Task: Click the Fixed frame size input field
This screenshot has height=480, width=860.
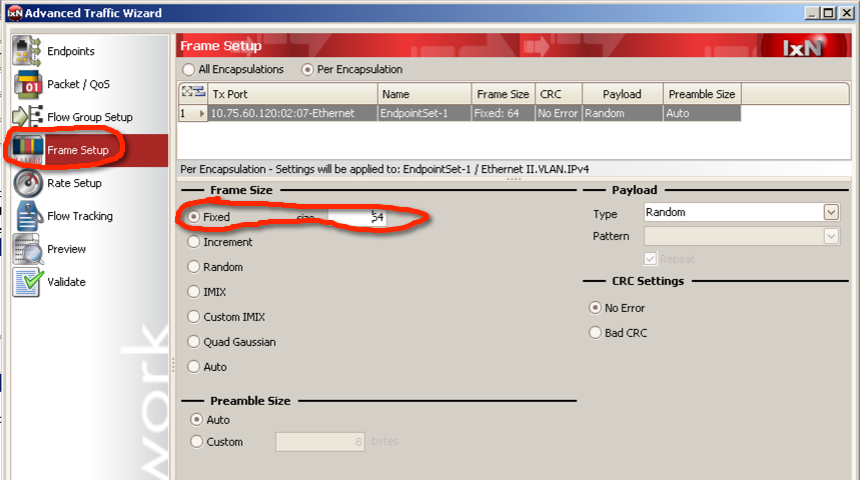Action: [x=357, y=217]
